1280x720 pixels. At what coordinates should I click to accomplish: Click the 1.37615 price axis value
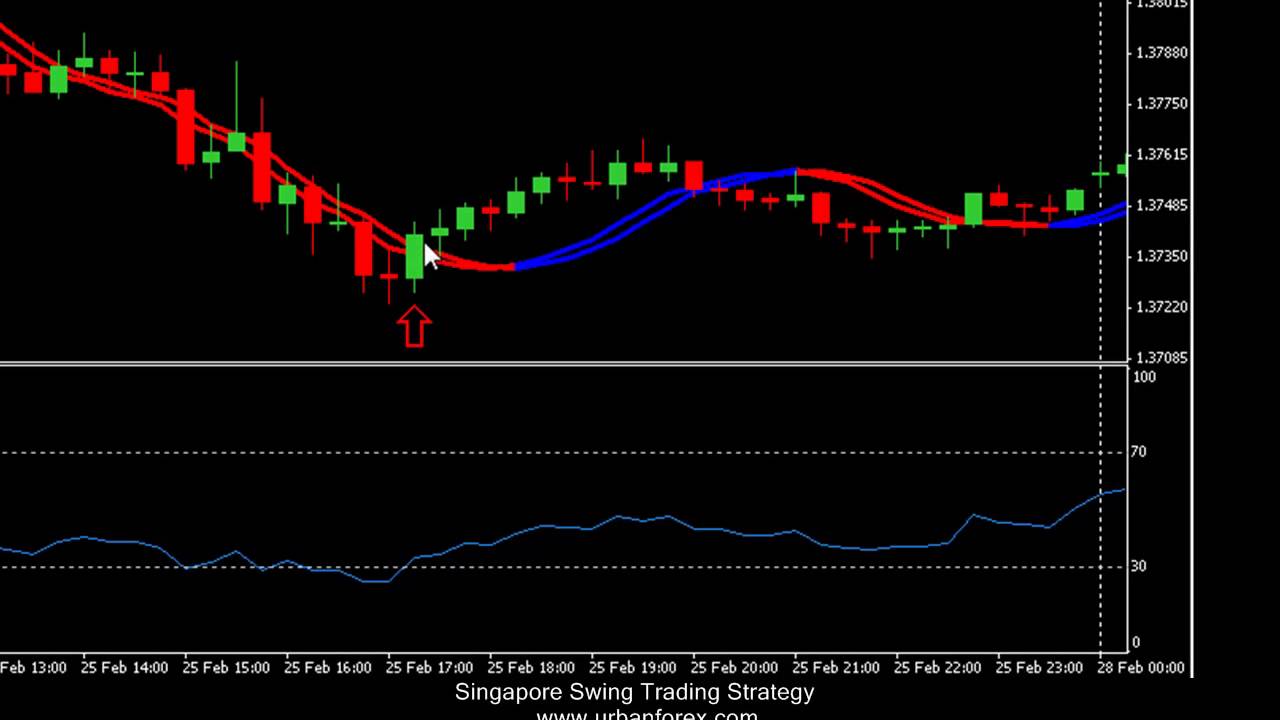[1162, 155]
